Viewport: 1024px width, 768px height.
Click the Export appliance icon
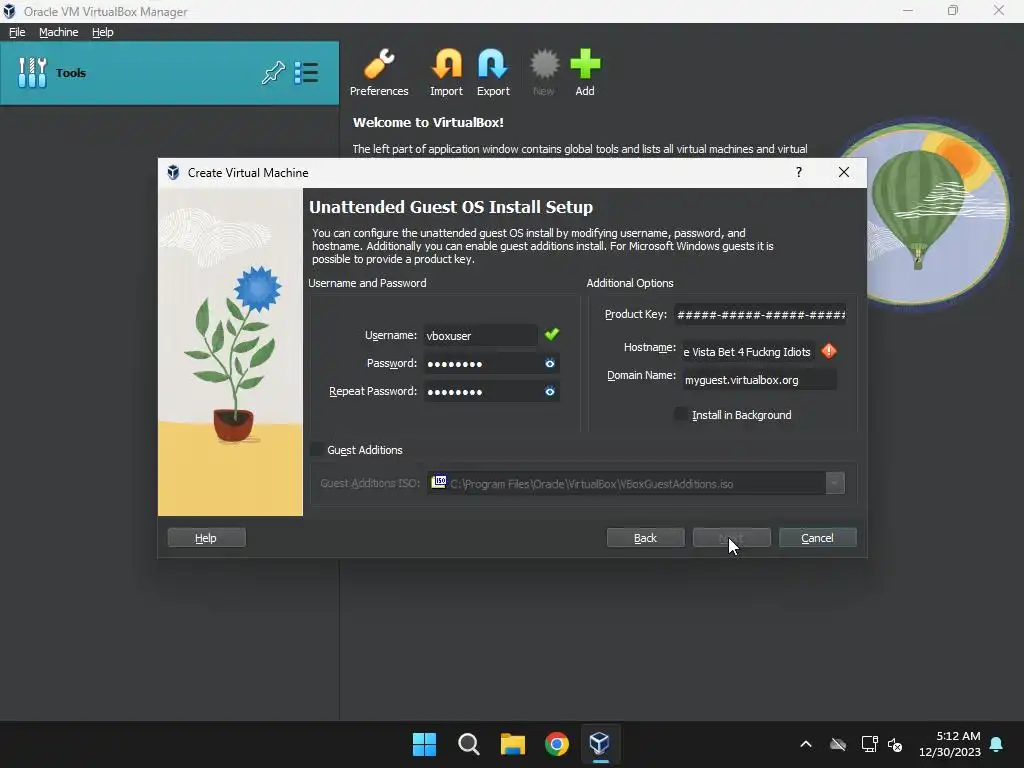(x=493, y=72)
